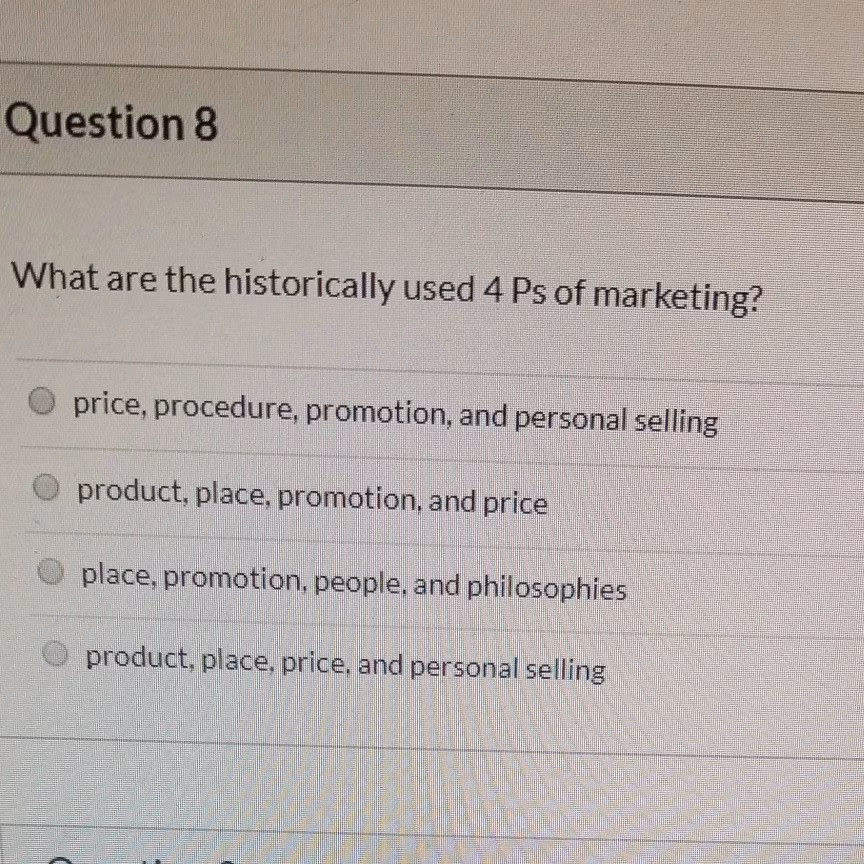This screenshot has height=864, width=864.
Task: Click the word 'historically' in the question
Action: tap(308, 286)
